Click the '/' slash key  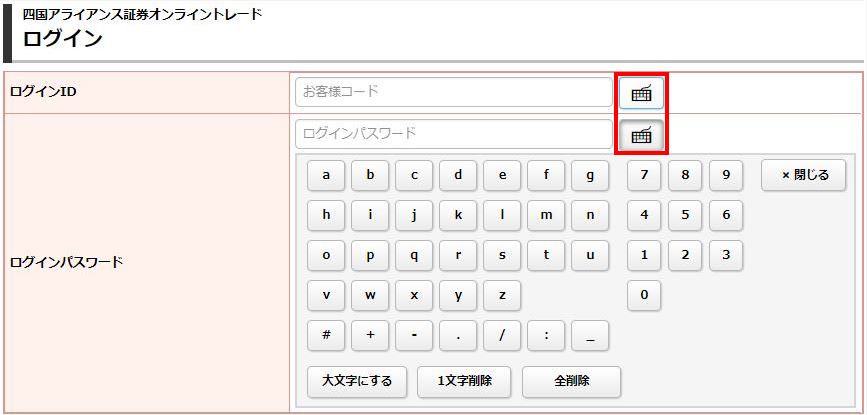502,335
